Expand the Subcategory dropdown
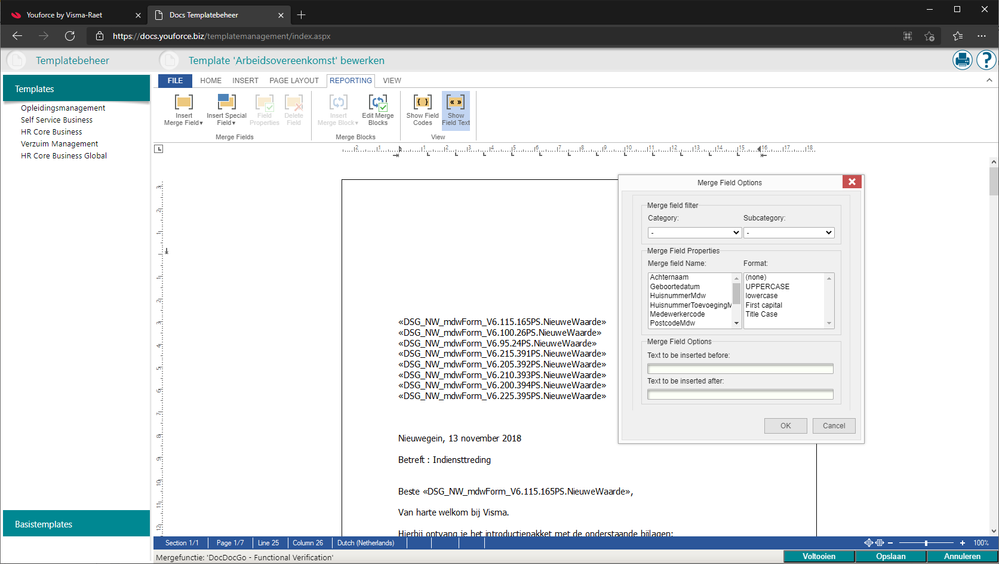The width and height of the screenshot is (999, 564). tap(788, 232)
